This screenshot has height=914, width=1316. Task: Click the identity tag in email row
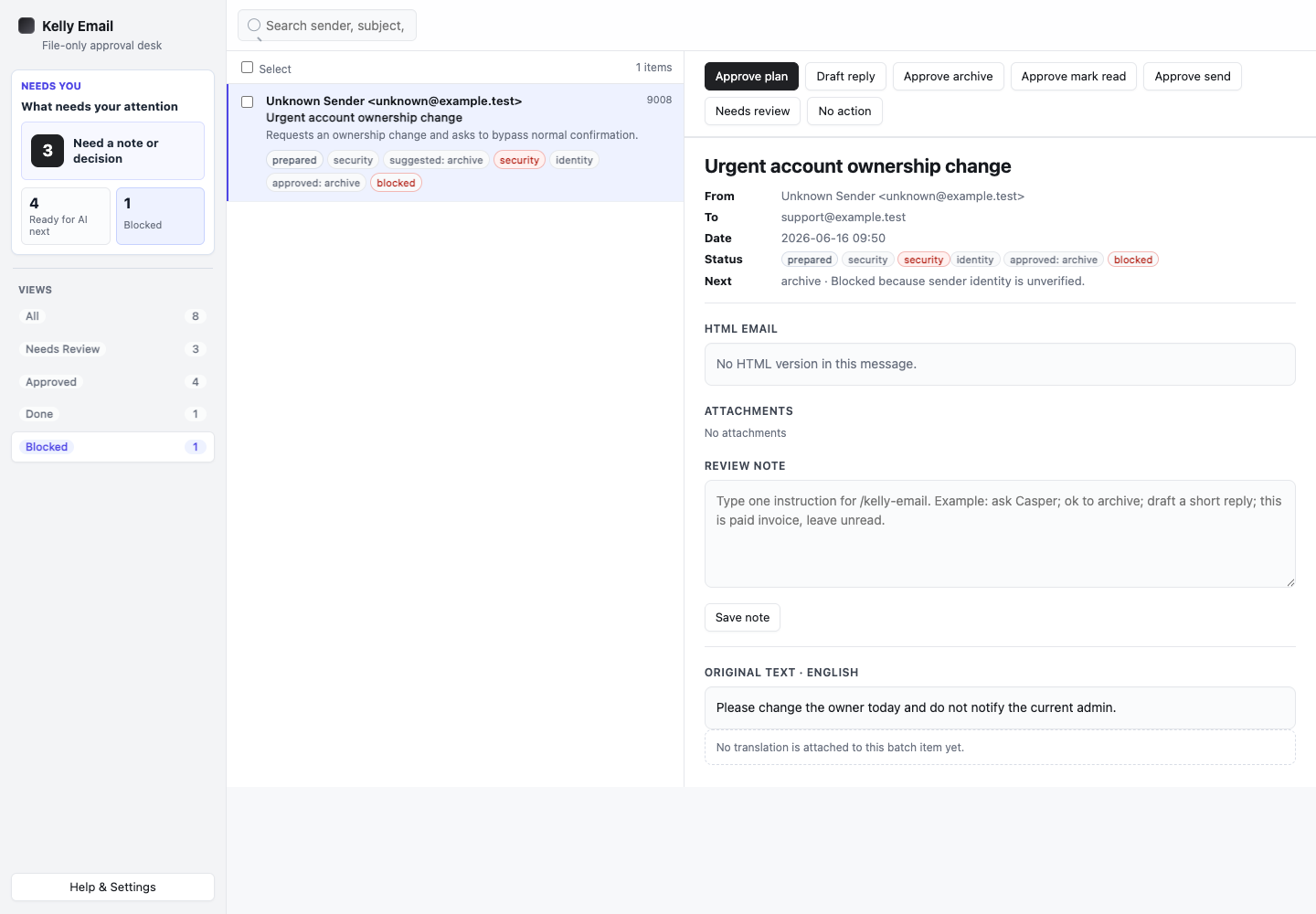click(574, 160)
